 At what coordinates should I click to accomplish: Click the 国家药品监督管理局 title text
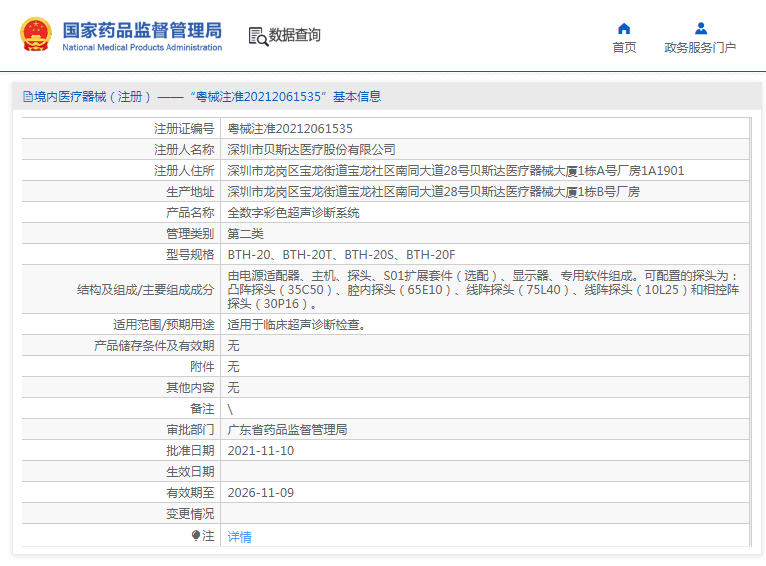click(142, 30)
